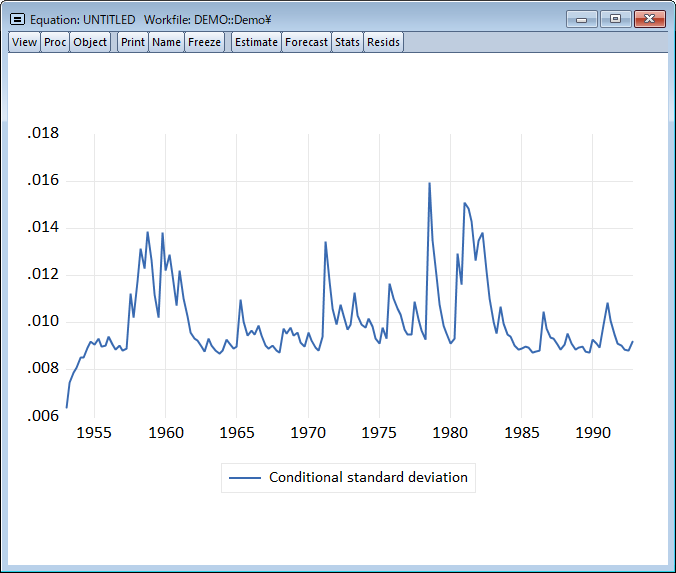Select the Conditional standard deviation legend

coord(348,478)
